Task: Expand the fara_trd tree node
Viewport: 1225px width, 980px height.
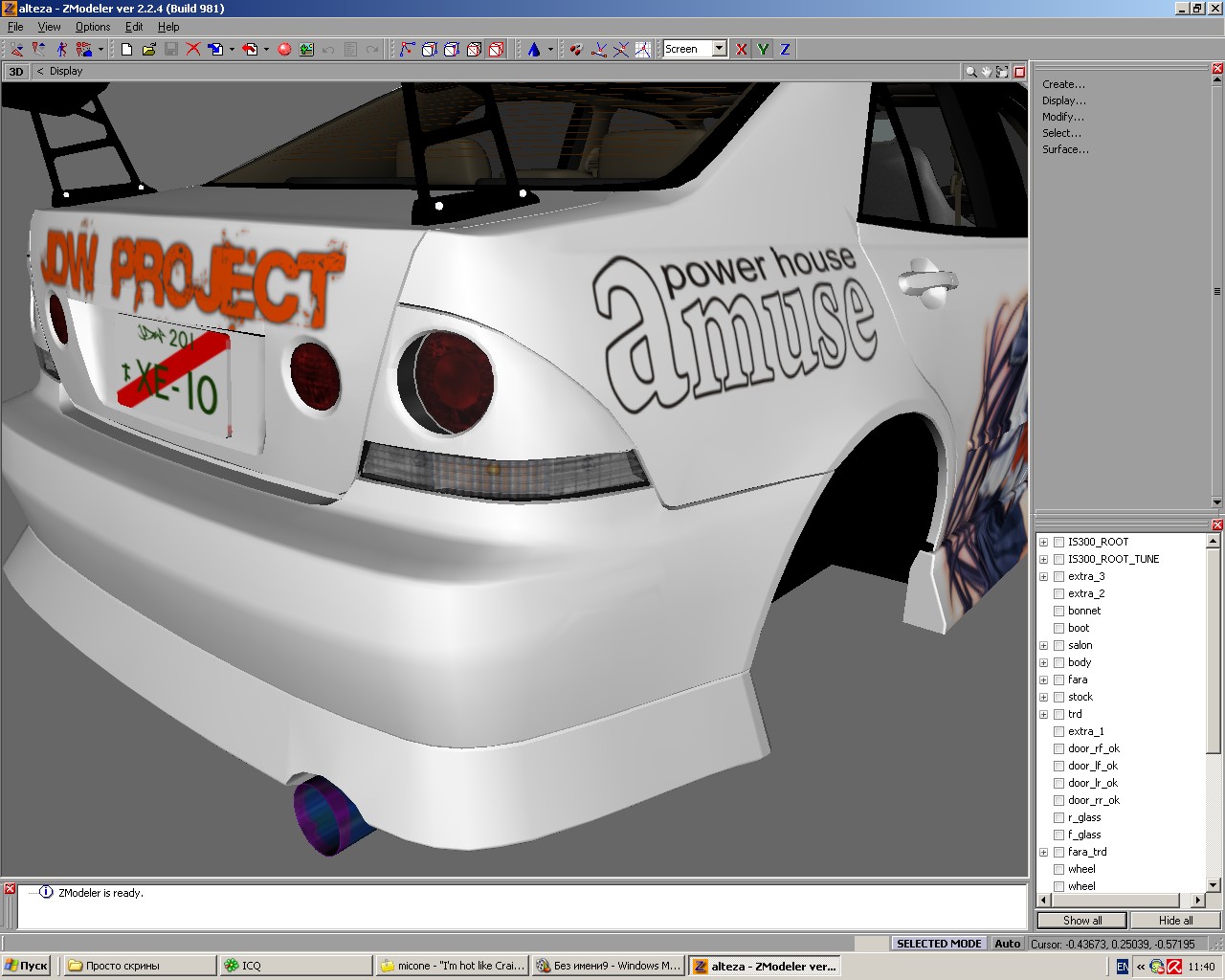Action: pos(1043,852)
